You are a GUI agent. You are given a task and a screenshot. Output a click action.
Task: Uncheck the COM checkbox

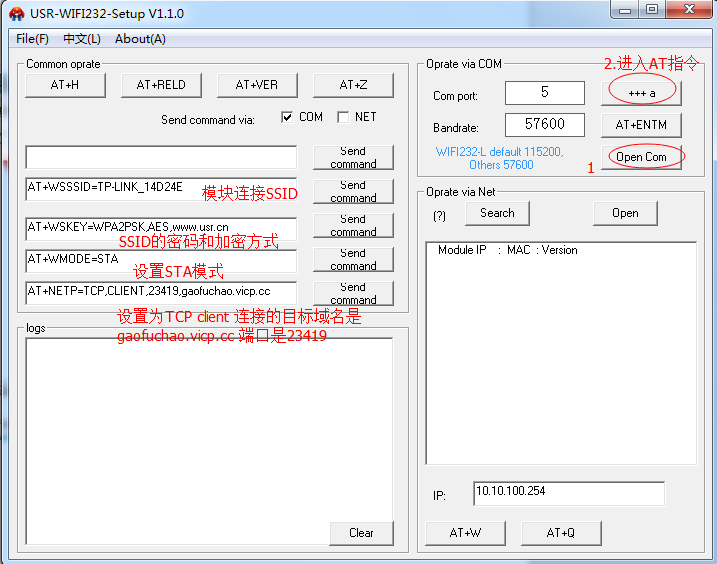pyautogui.click(x=288, y=117)
